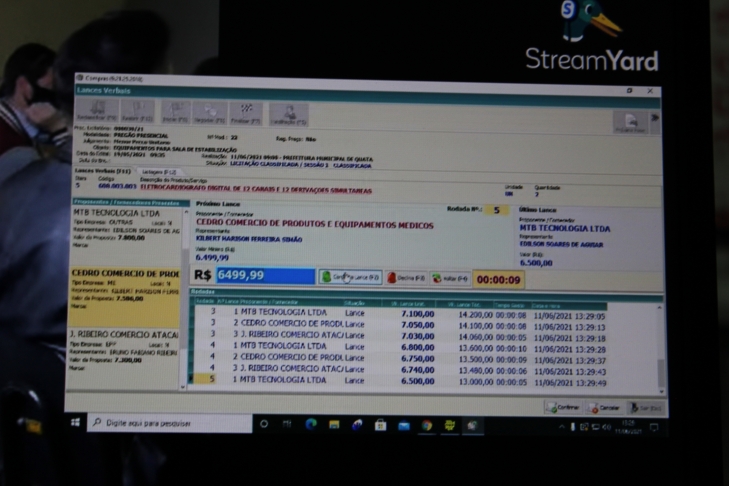729x486 pixels.
Task: Click the yellow app icon on taskbar
Action: 450,426
